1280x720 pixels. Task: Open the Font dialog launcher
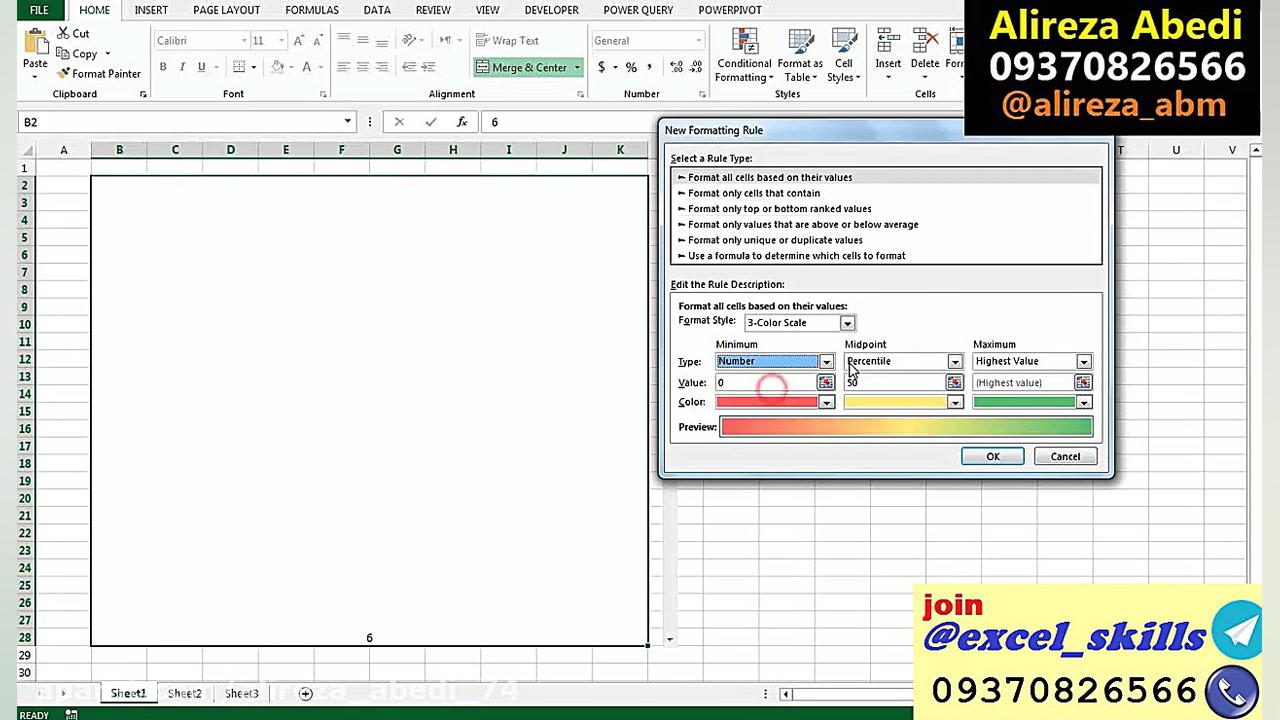click(x=323, y=94)
